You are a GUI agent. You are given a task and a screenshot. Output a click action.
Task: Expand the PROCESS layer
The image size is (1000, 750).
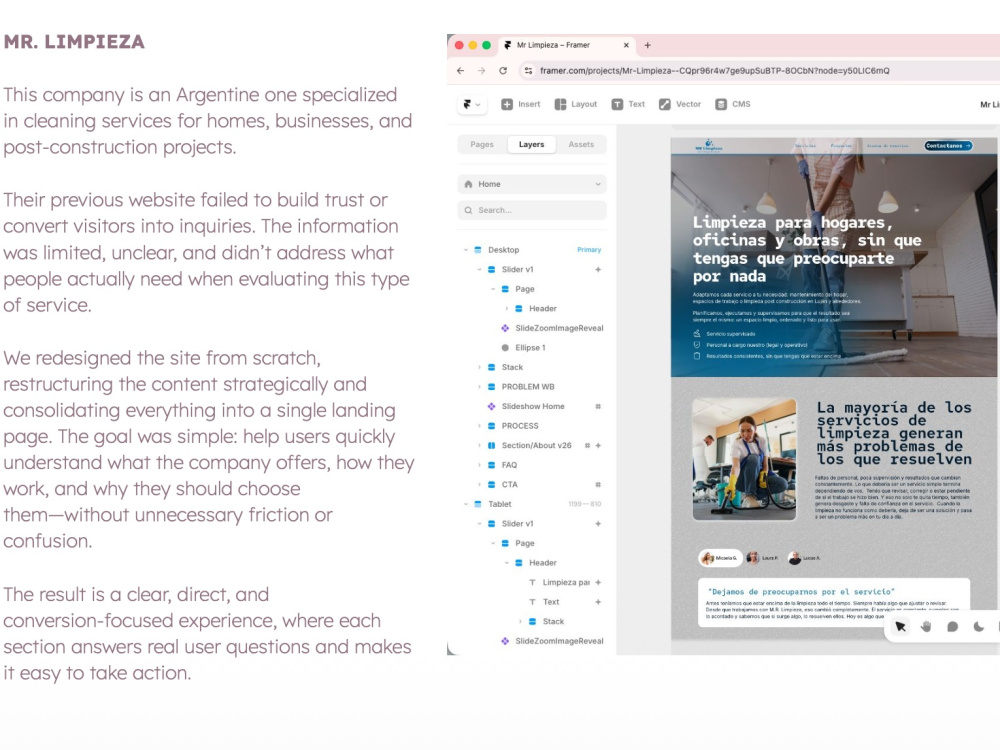click(480, 426)
